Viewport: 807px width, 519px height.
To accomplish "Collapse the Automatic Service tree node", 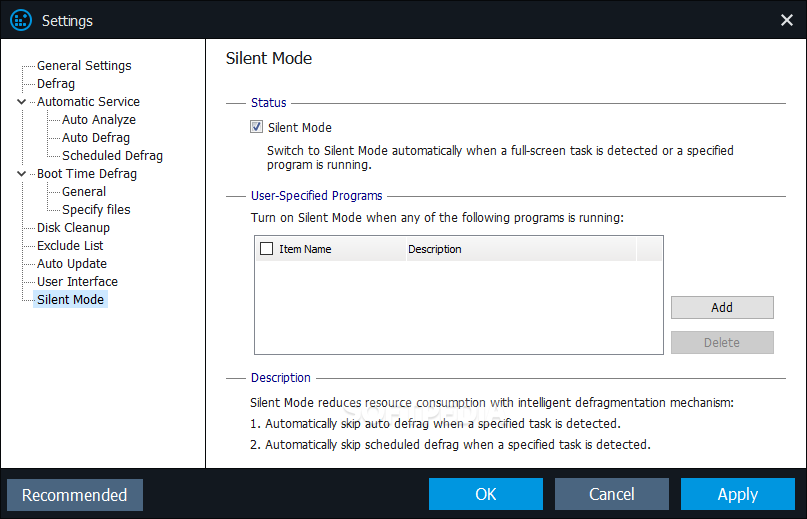I will coord(21,101).
